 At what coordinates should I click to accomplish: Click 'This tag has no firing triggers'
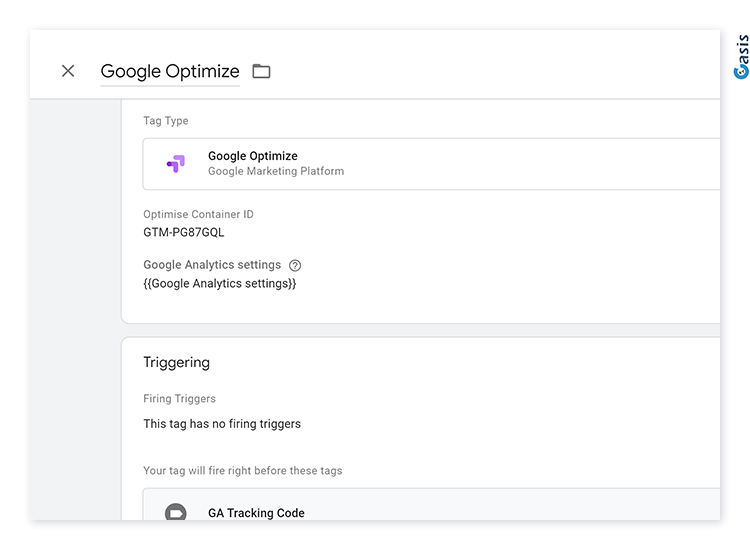click(x=222, y=424)
